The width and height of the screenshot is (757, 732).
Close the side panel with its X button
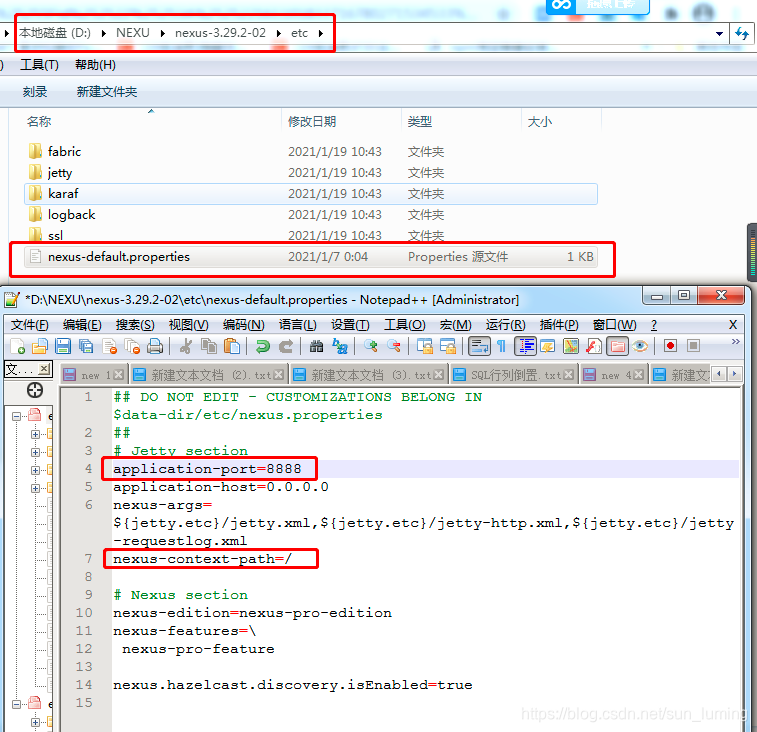point(44,369)
